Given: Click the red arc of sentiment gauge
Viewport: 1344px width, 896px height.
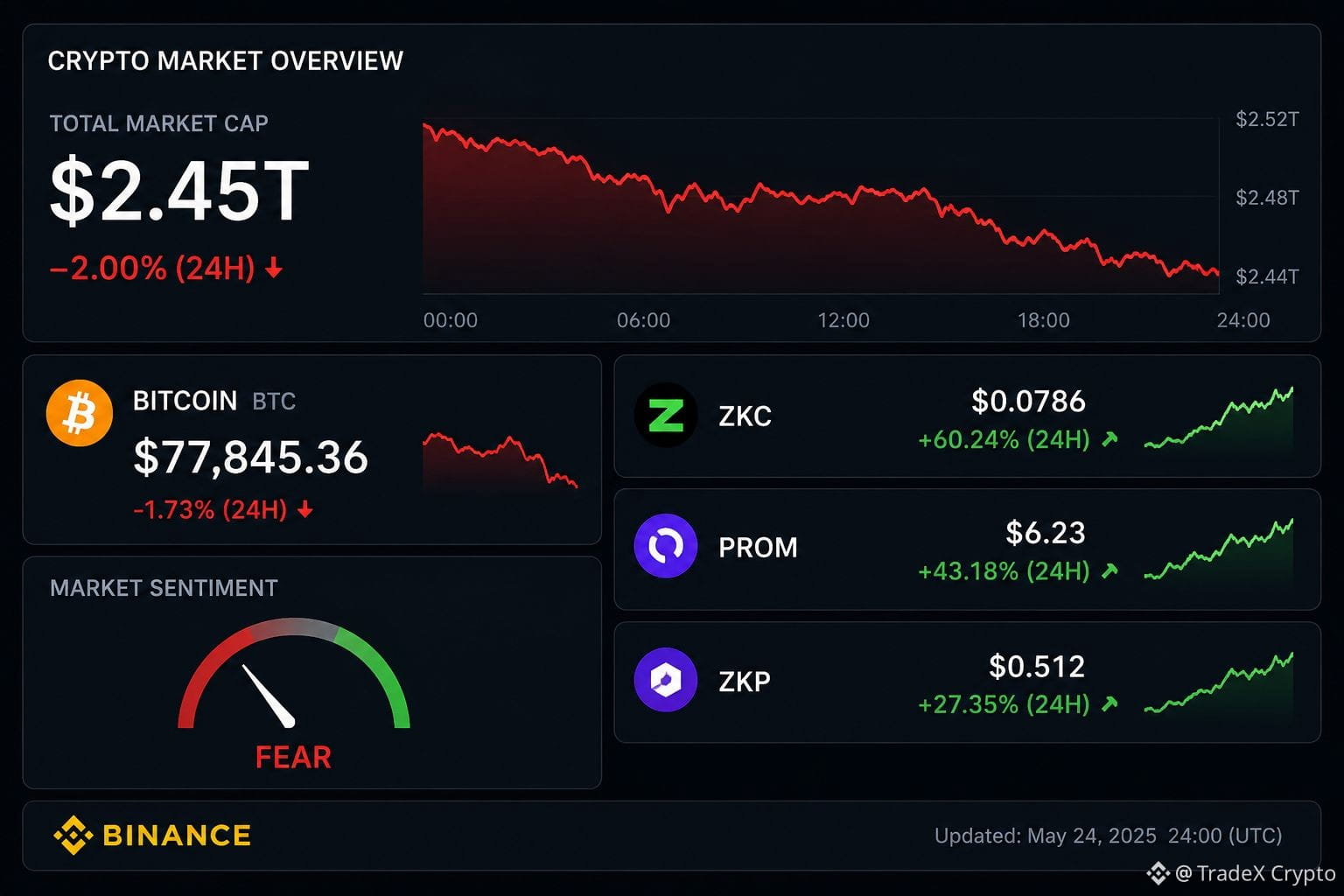Looking at the screenshot, I should (210, 674).
